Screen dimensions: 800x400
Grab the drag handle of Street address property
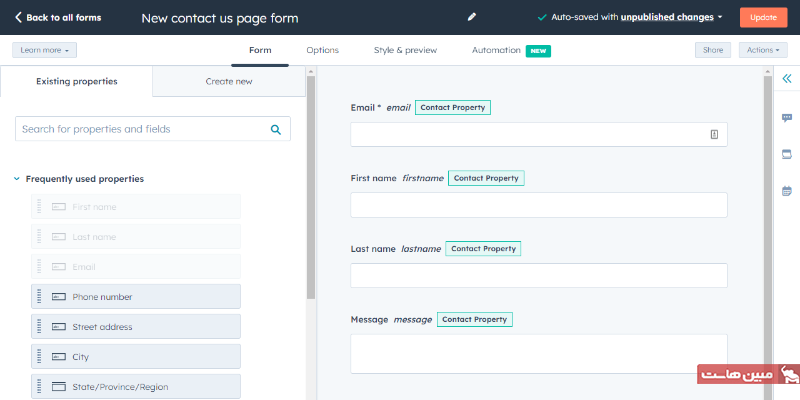click(x=39, y=327)
